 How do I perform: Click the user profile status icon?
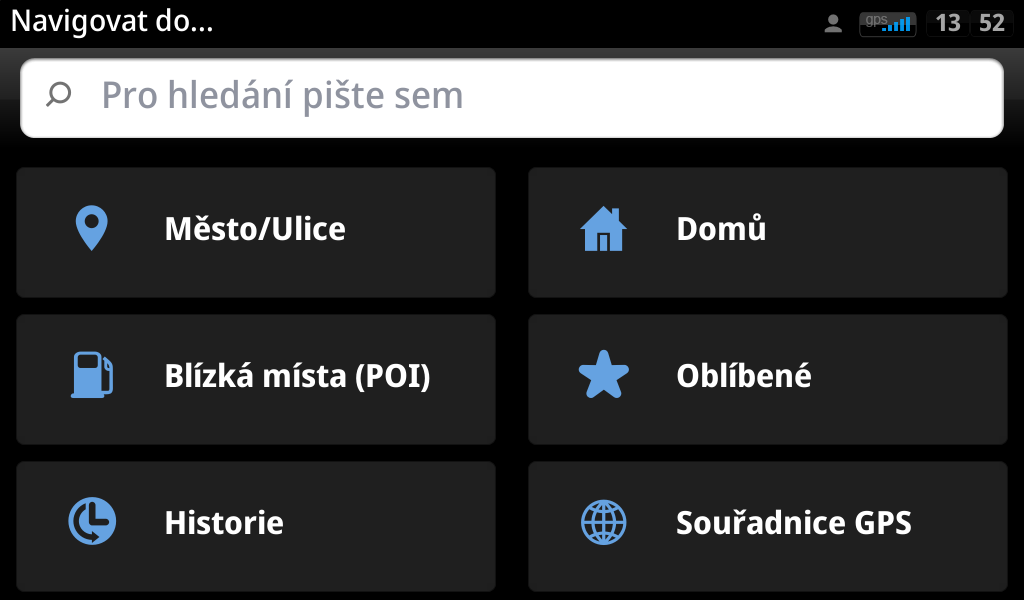coord(833,23)
